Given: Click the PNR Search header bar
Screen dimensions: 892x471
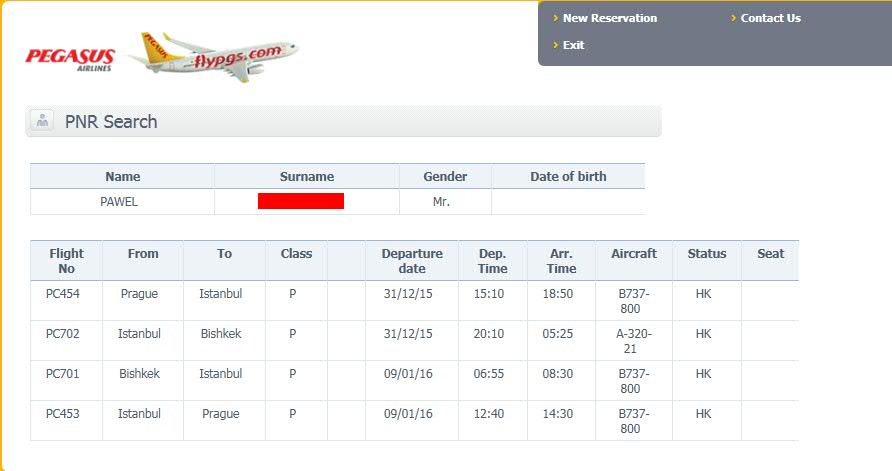Looking at the screenshot, I should pyautogui.click(x=343, y=121).
